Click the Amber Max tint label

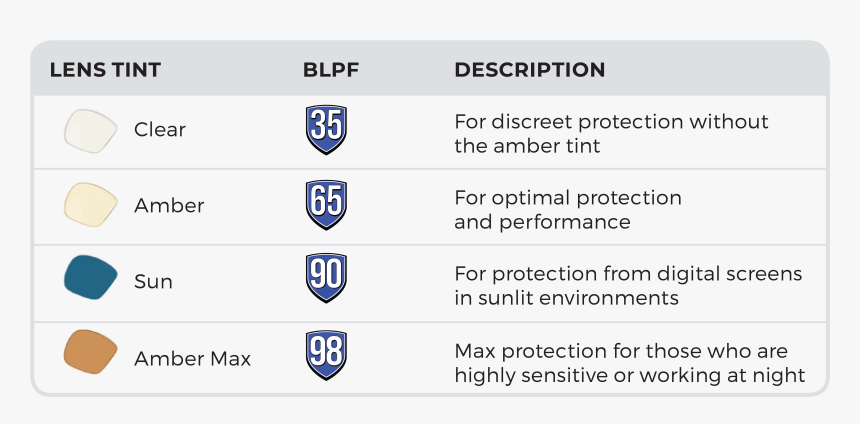[193, 359]
